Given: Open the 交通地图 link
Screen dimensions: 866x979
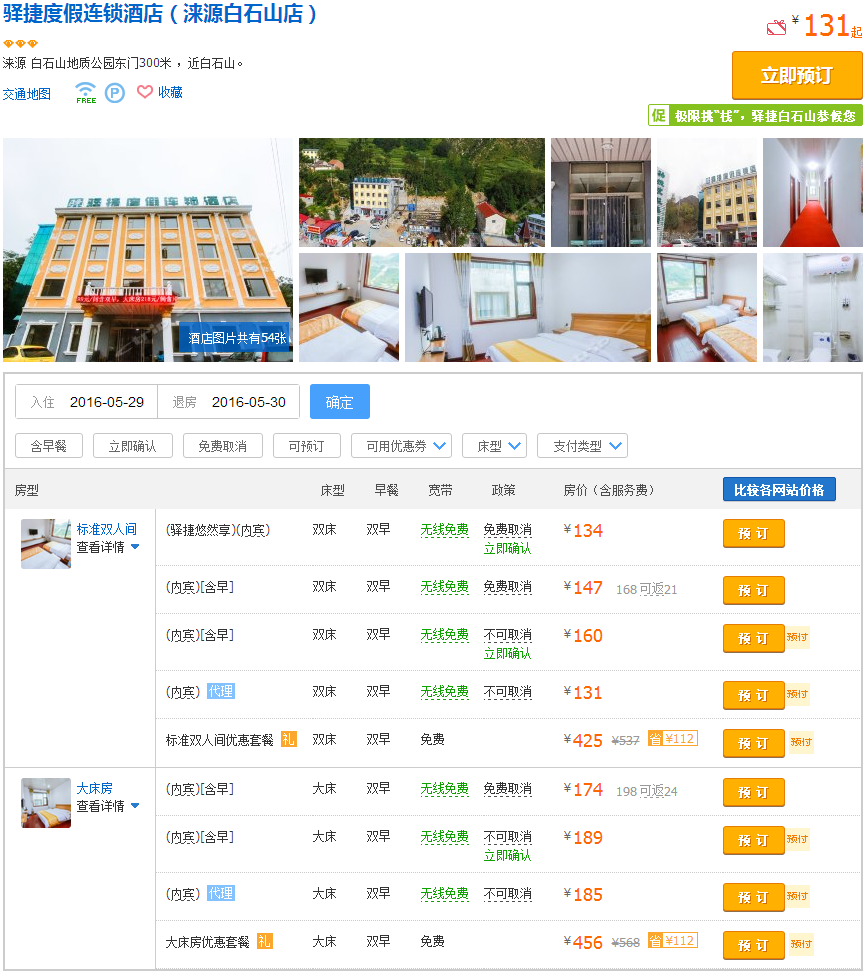Looking at the screenshot, I should pyautogui.click(x=27, y=94).
